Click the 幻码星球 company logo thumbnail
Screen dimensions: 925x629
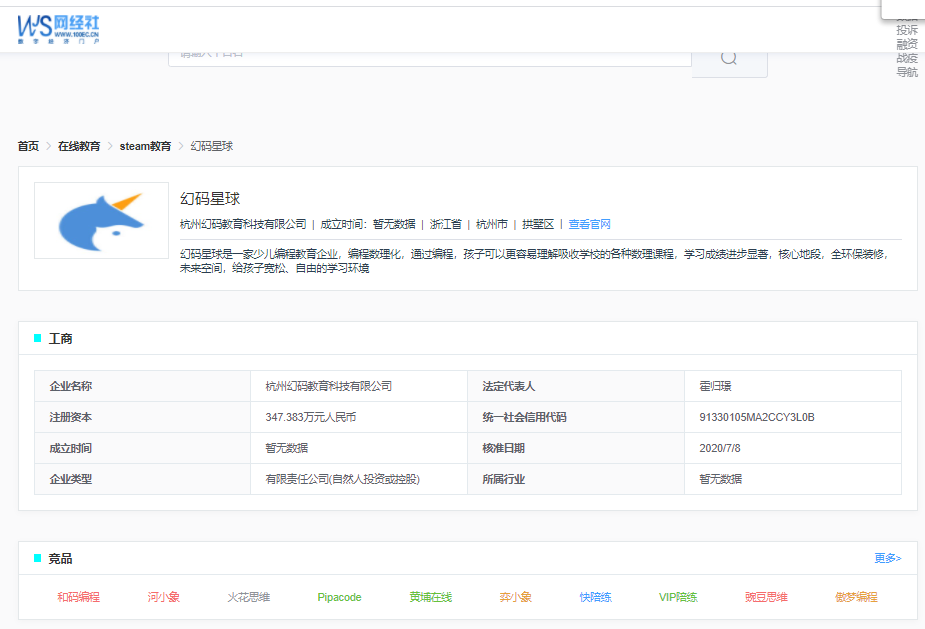[x=101, y=221]
